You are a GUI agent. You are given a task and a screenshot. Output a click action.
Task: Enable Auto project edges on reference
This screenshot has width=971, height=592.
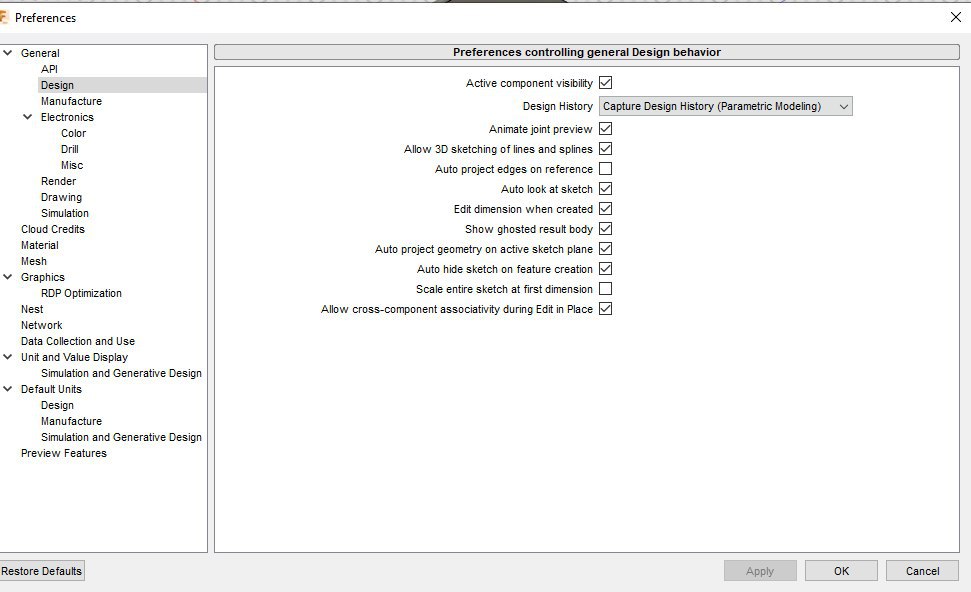click(606, 168)
